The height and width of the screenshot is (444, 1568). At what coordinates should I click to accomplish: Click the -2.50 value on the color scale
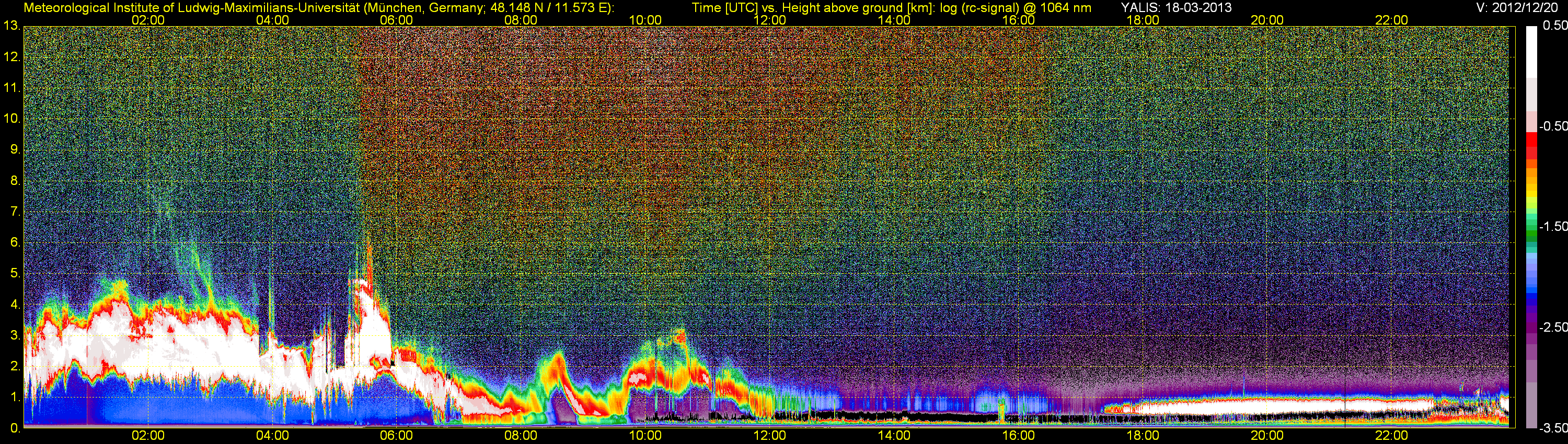click(x=1552, y=327)
